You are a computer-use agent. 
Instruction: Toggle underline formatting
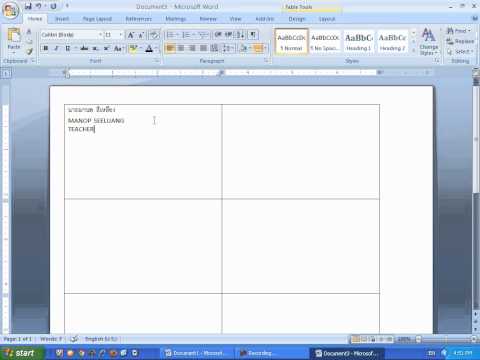(68, 48)
